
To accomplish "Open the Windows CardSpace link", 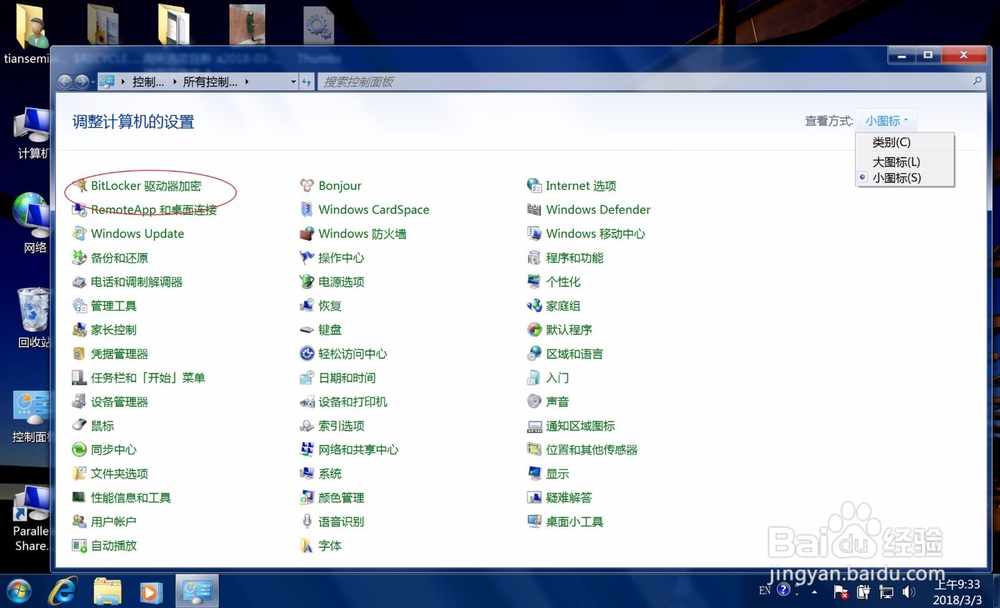I will [374, 210].
